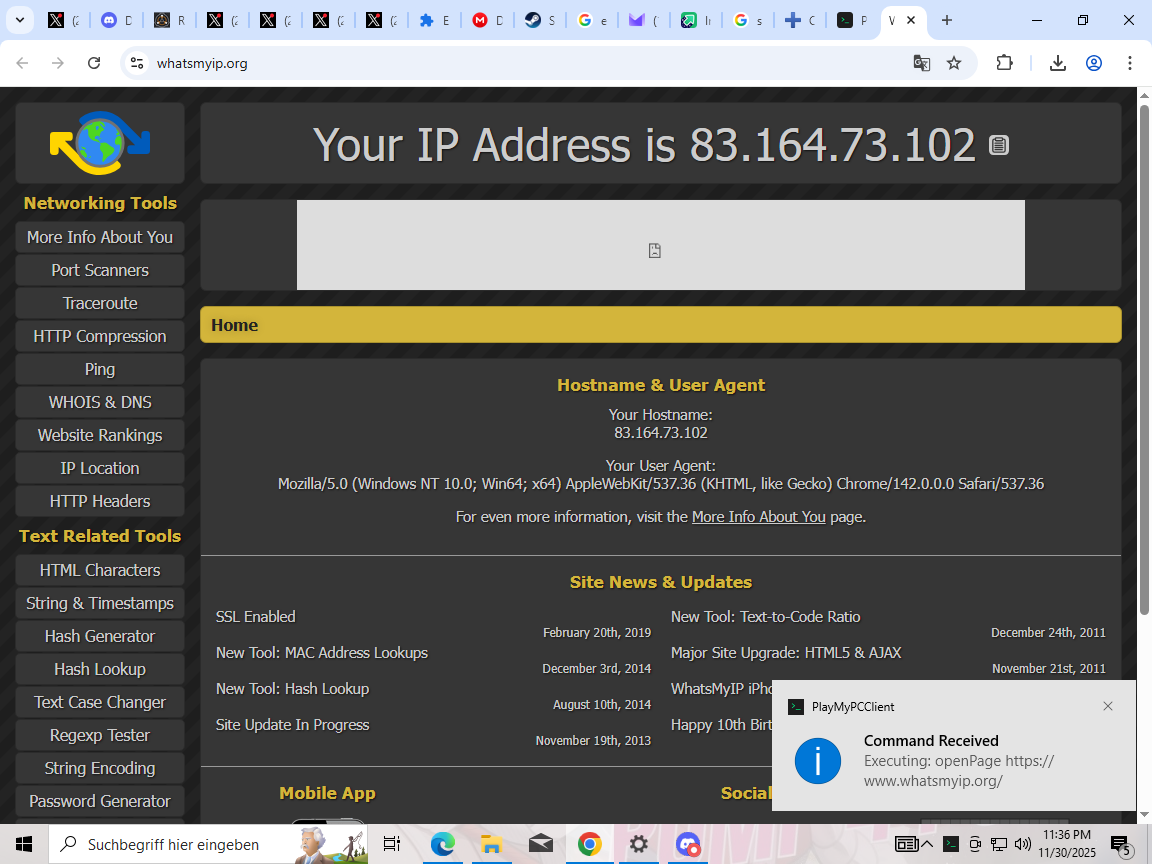This screenshot has height=864, width=1152.
Task: Click the page vertical scrollbar
Action: tap(1144, 360)
